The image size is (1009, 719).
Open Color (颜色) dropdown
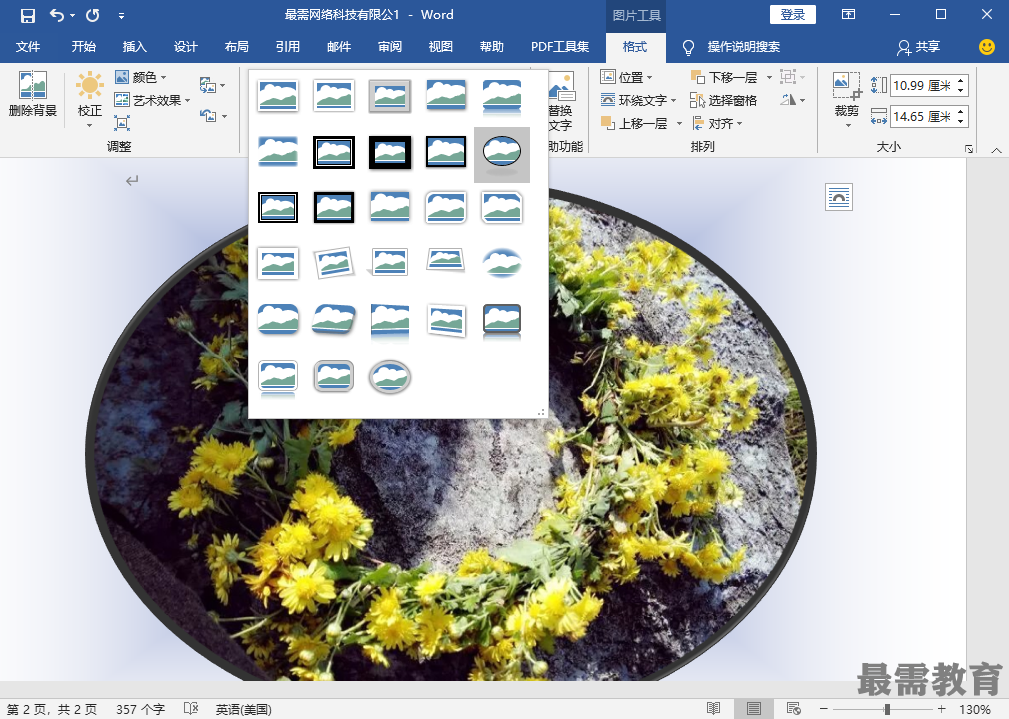coord(141,77)
